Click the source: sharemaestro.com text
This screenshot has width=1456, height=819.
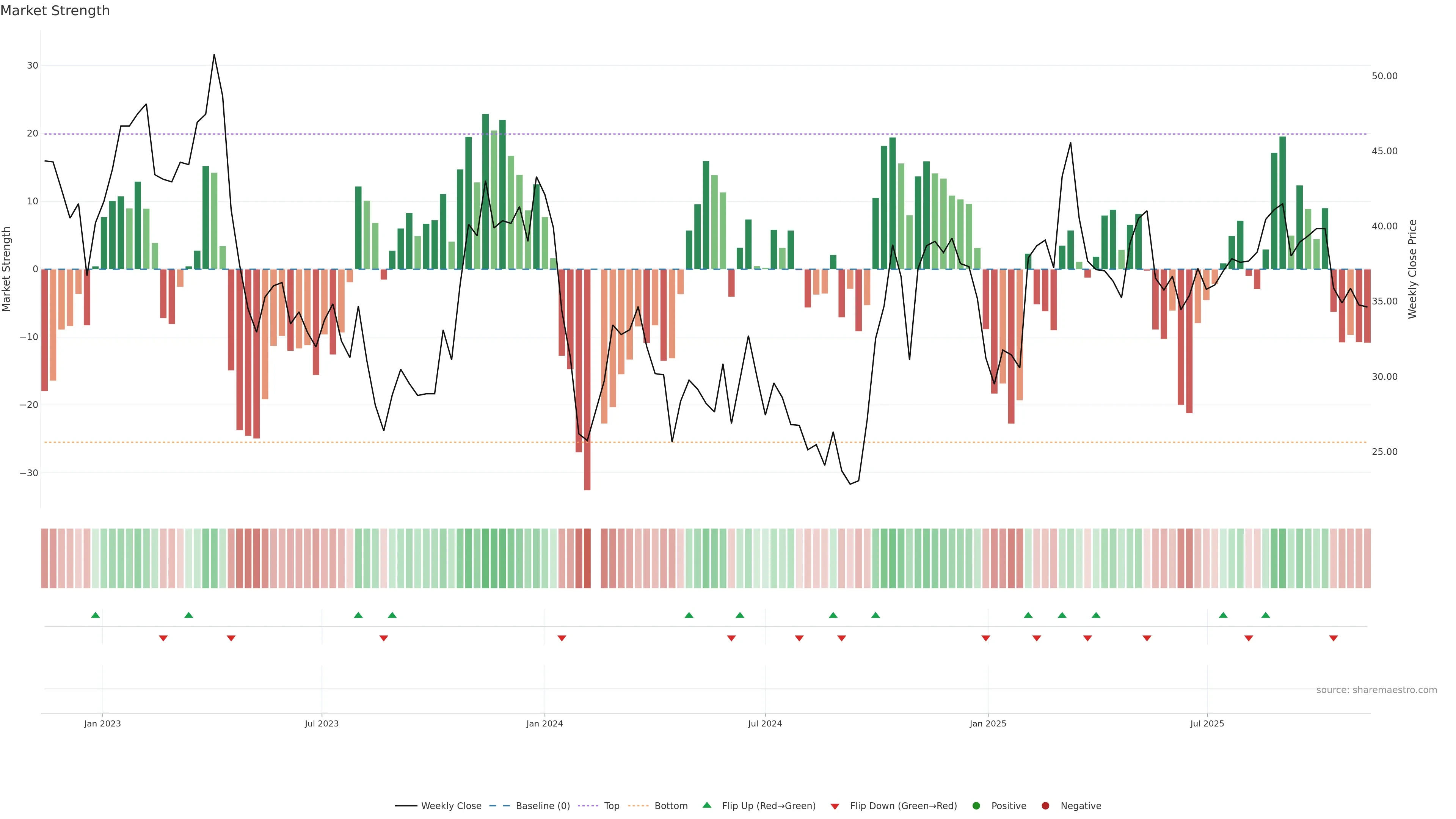point(1376,690)
